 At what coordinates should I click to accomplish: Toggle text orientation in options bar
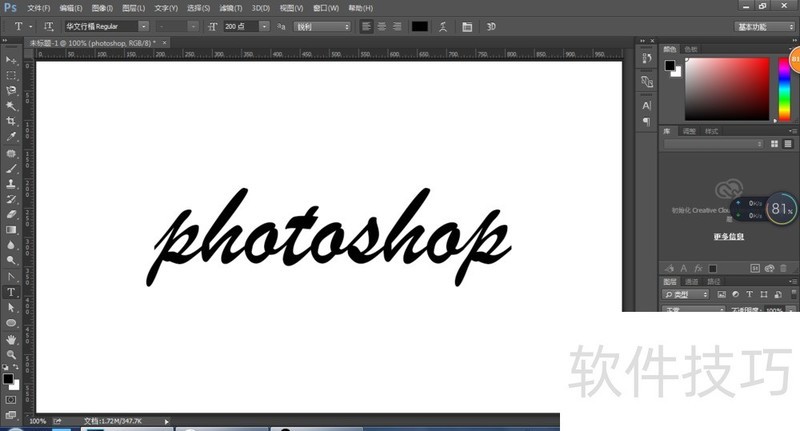tap(48, 27)
